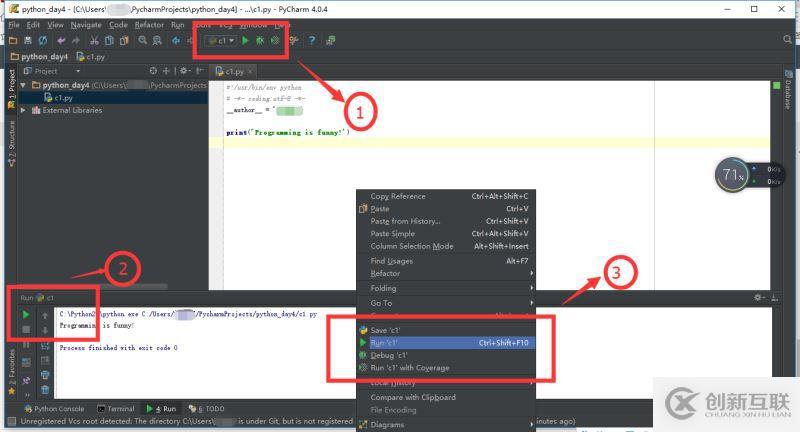This screenshot has width=800, height=432.
Task: Click the Help question mark icon
Action: point(312,40)
